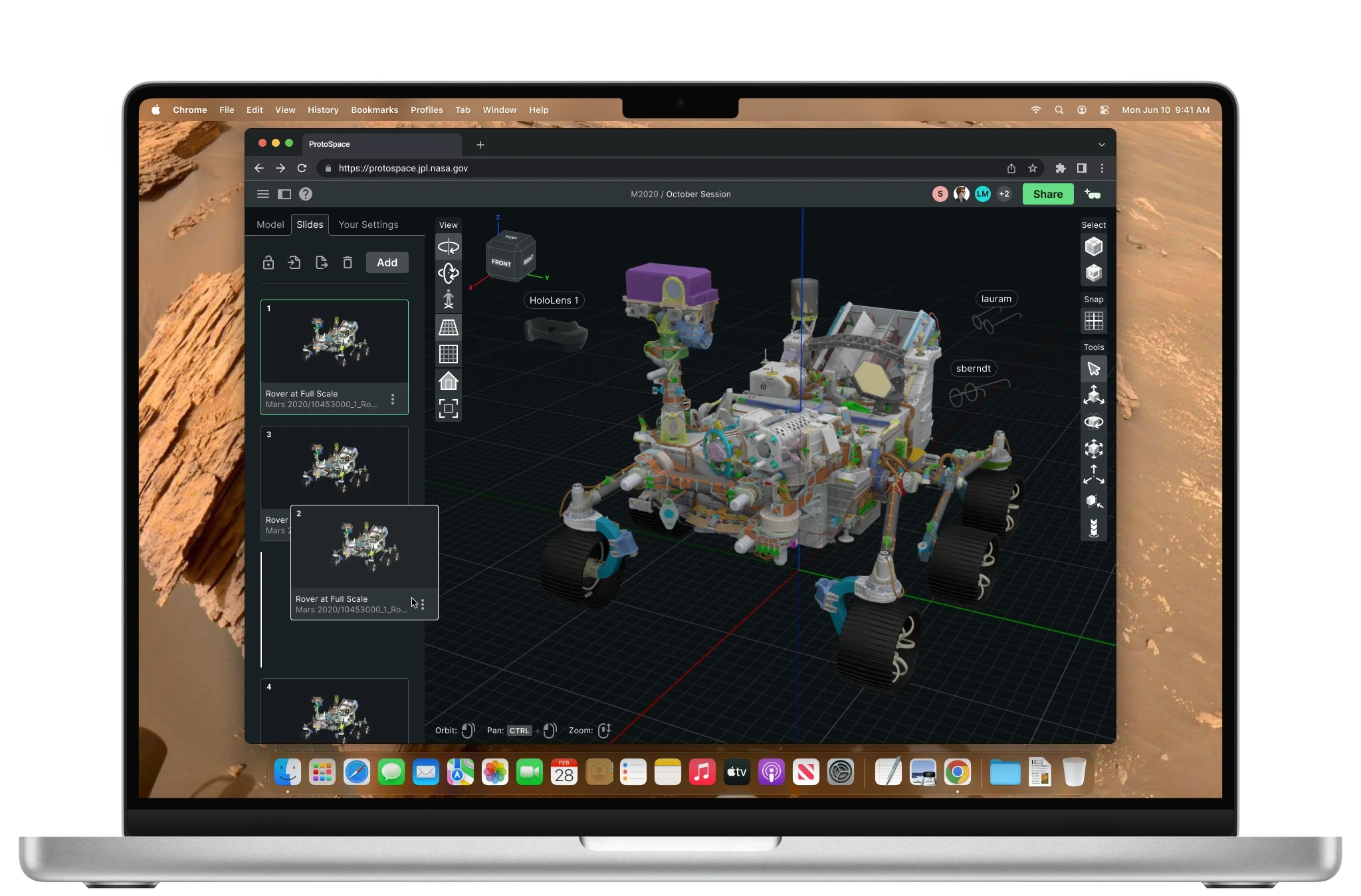This screenshot has height=896, width=1361.
Task: Toggle the Snap grid button
Action: point(1094,321)
